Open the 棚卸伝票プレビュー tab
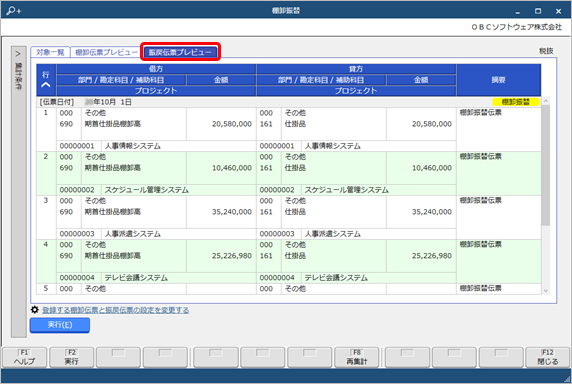 pos(106,52)
